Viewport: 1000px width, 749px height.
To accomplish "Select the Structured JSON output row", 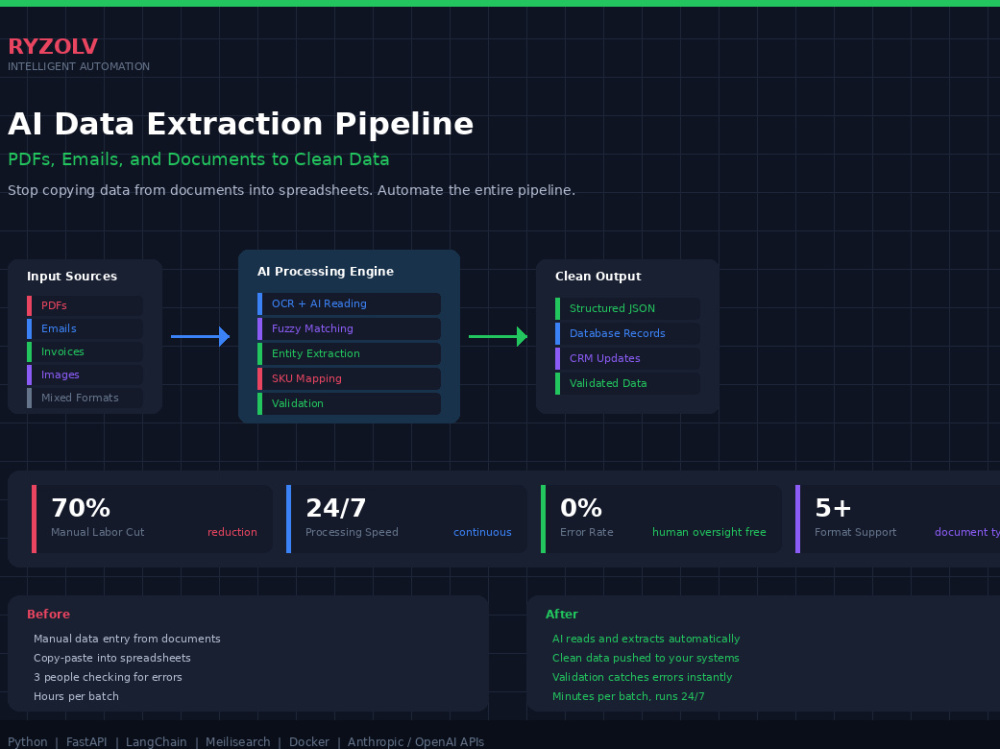I will [628, 308].
